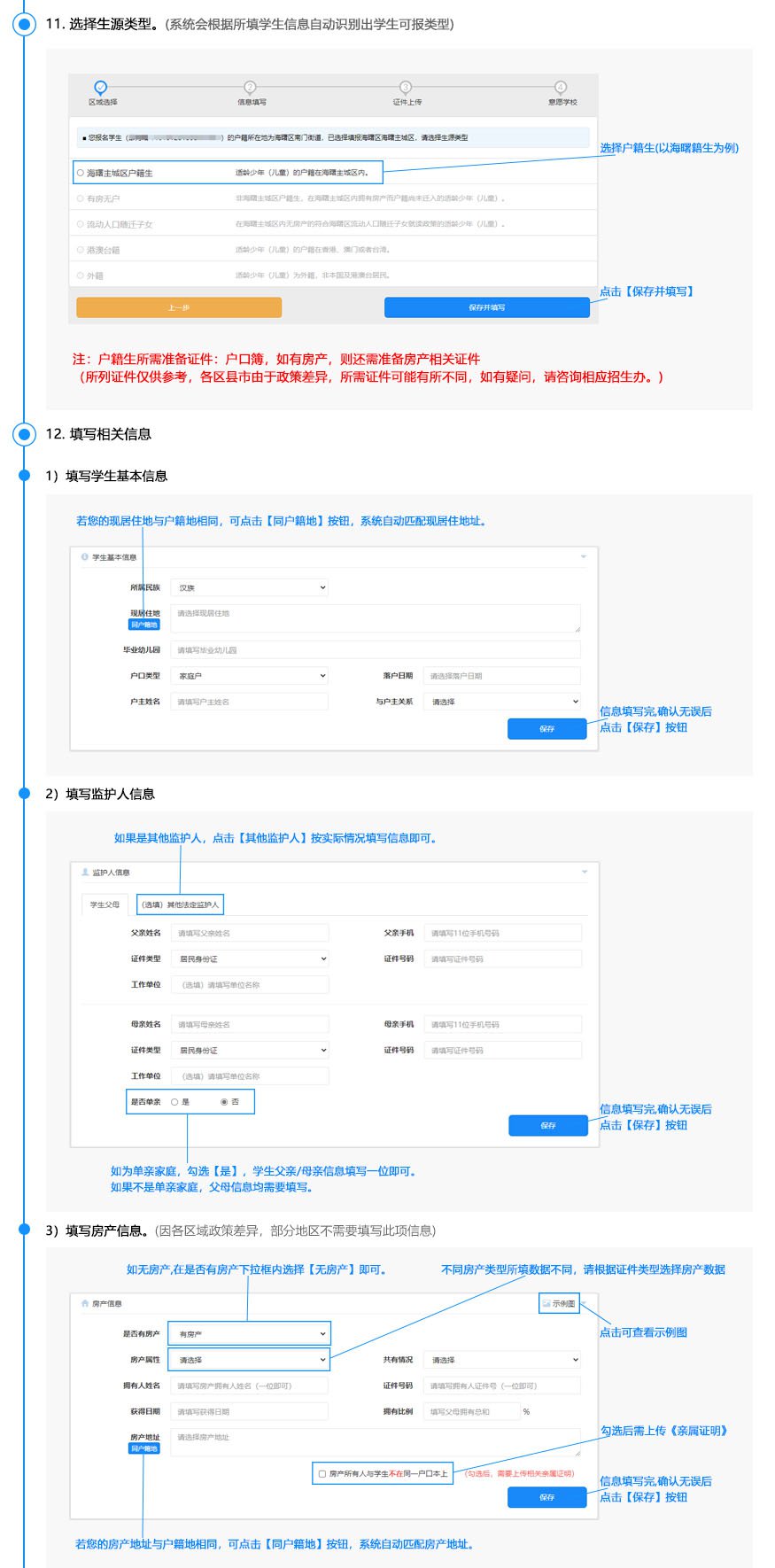This screenshot has height=1568, width=775.
Task: Click the 现居住地 address text area
Action: pyautogui.click(x=377, y=618)
